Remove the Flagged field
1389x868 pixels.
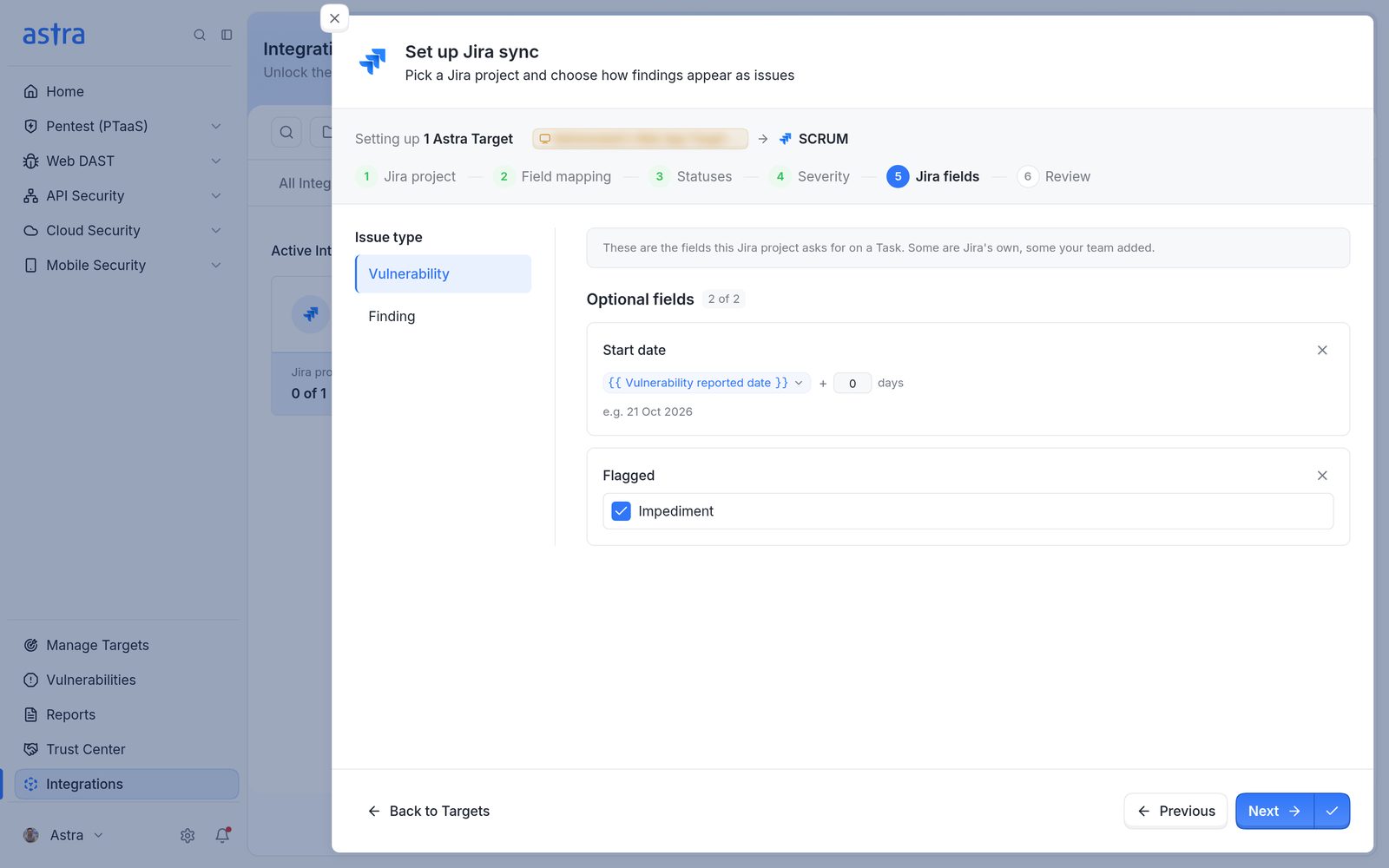(1322, 476)
